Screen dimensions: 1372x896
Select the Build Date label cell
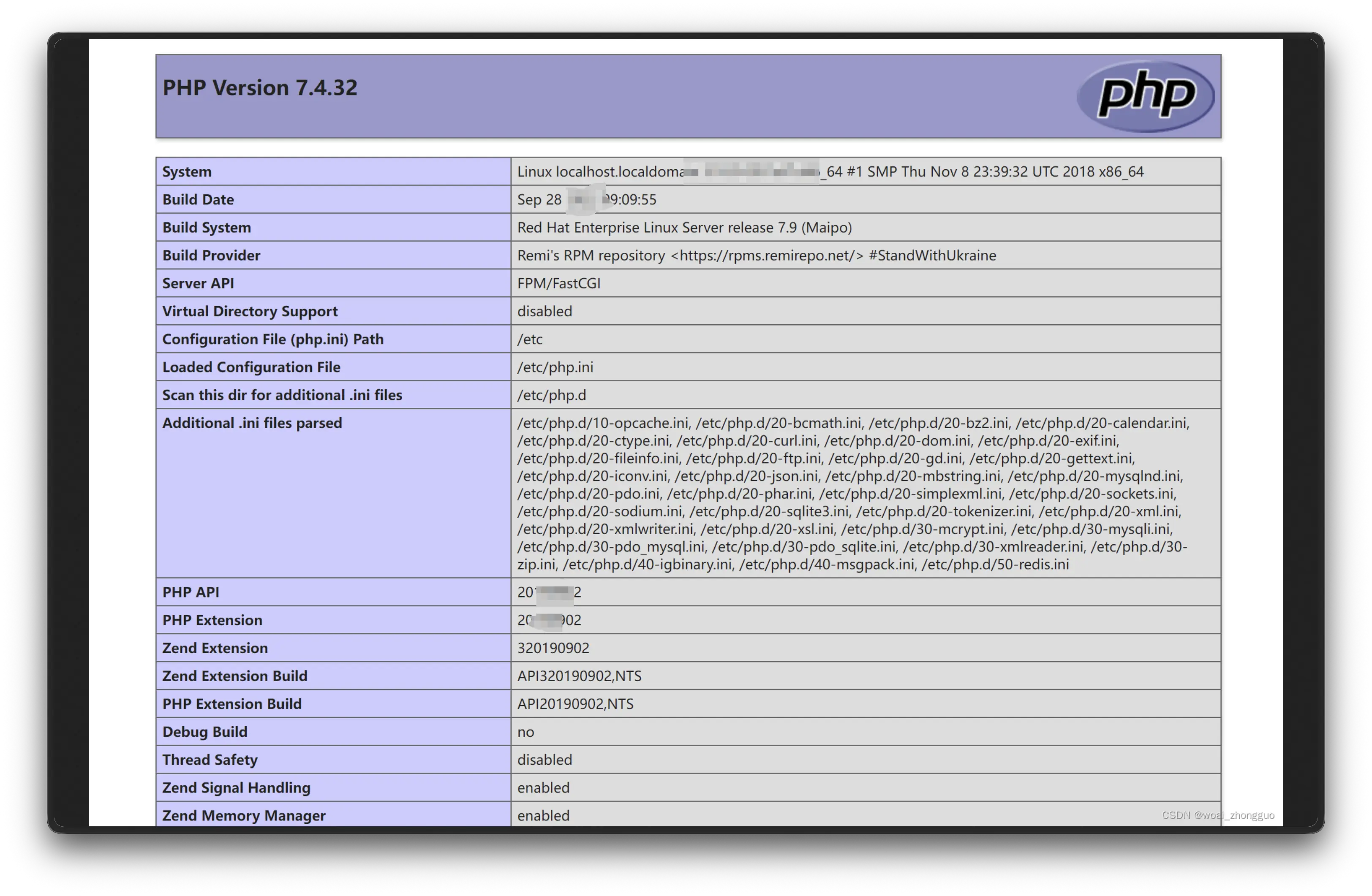198,199
